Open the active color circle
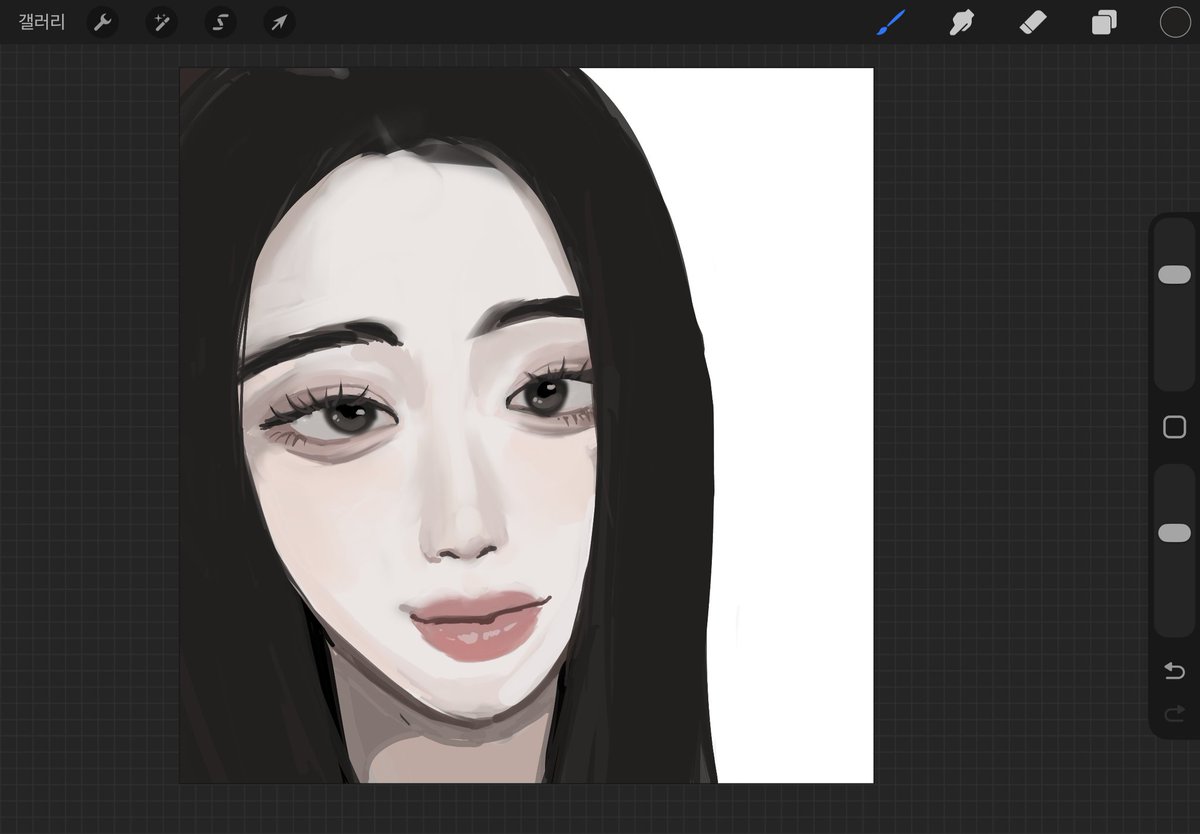The image size is (1200, 834). (x=1175, y=22)
